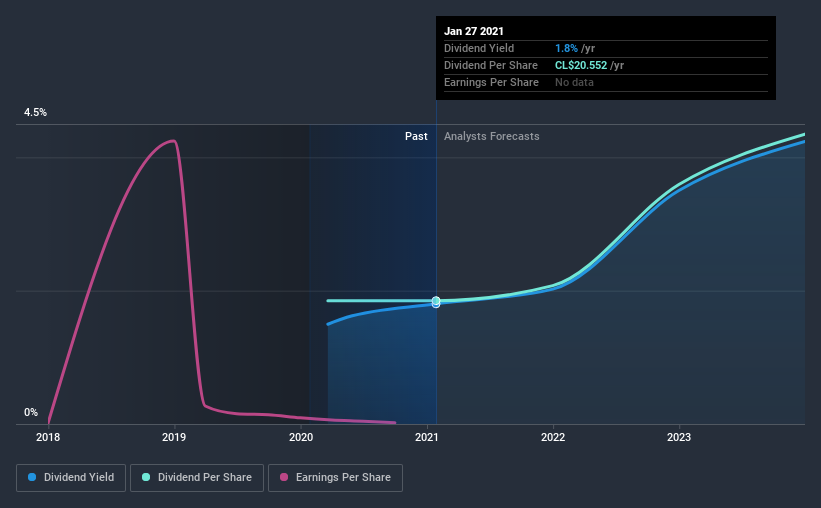821x508 pixels.
Task: Click the Past section label
Action: click(x=416, y=136)
